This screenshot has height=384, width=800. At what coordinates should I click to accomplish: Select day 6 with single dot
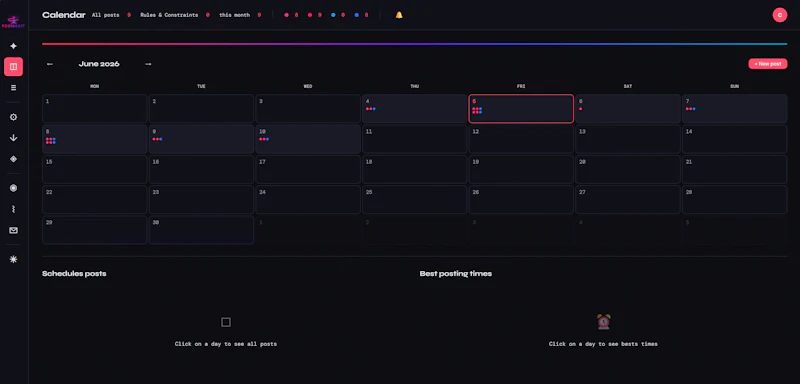click(x=628, y=109)
